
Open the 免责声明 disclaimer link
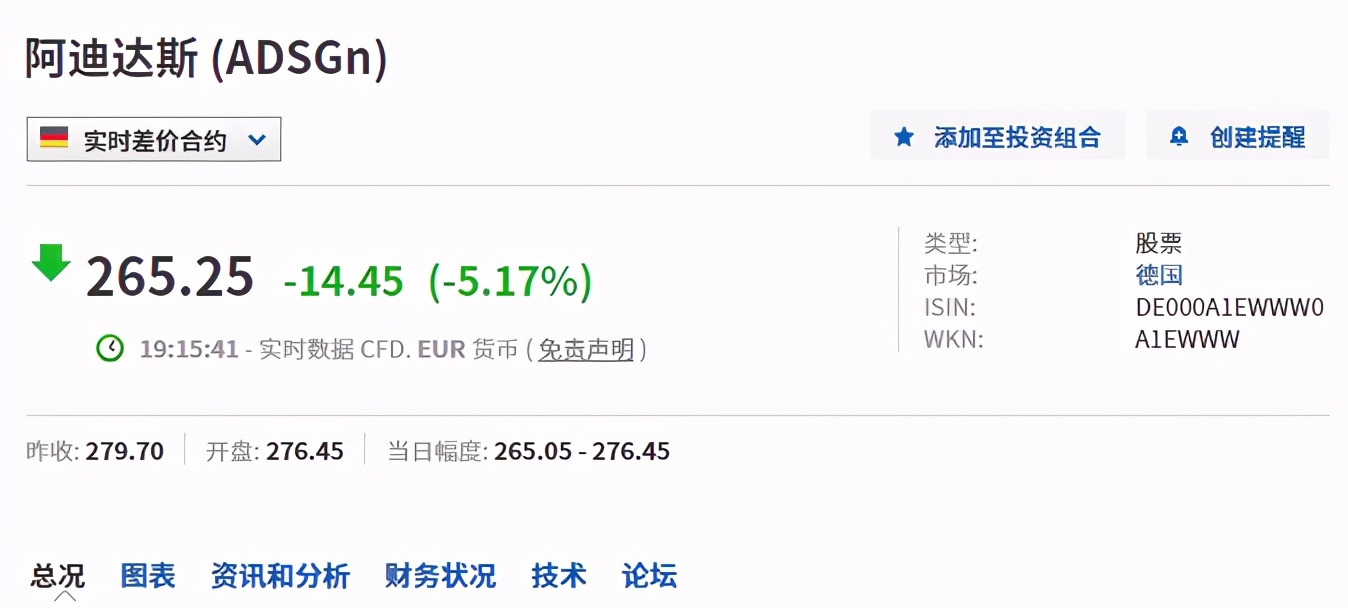[x=586, y=350]
